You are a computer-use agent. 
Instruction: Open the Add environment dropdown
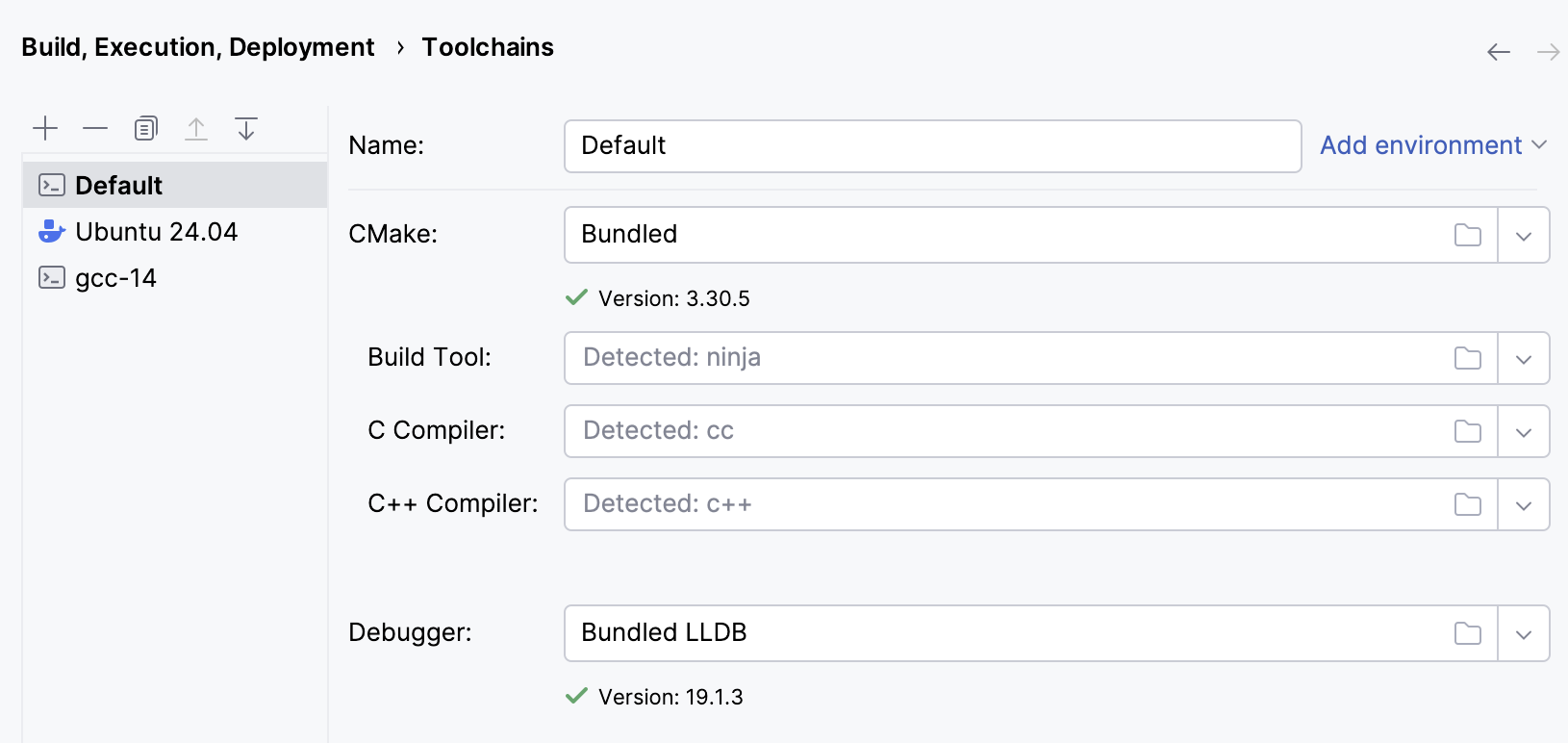click(1422, 145)
